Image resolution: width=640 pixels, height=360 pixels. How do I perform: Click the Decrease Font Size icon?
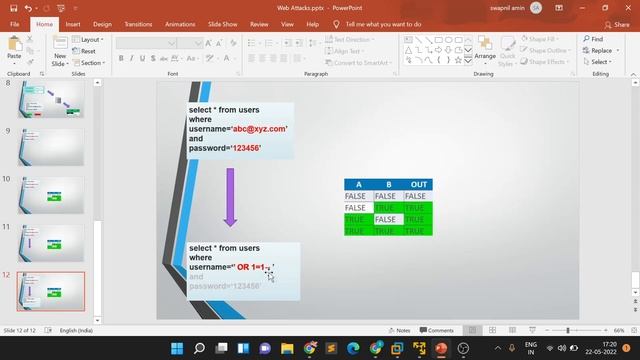(219, 43)
